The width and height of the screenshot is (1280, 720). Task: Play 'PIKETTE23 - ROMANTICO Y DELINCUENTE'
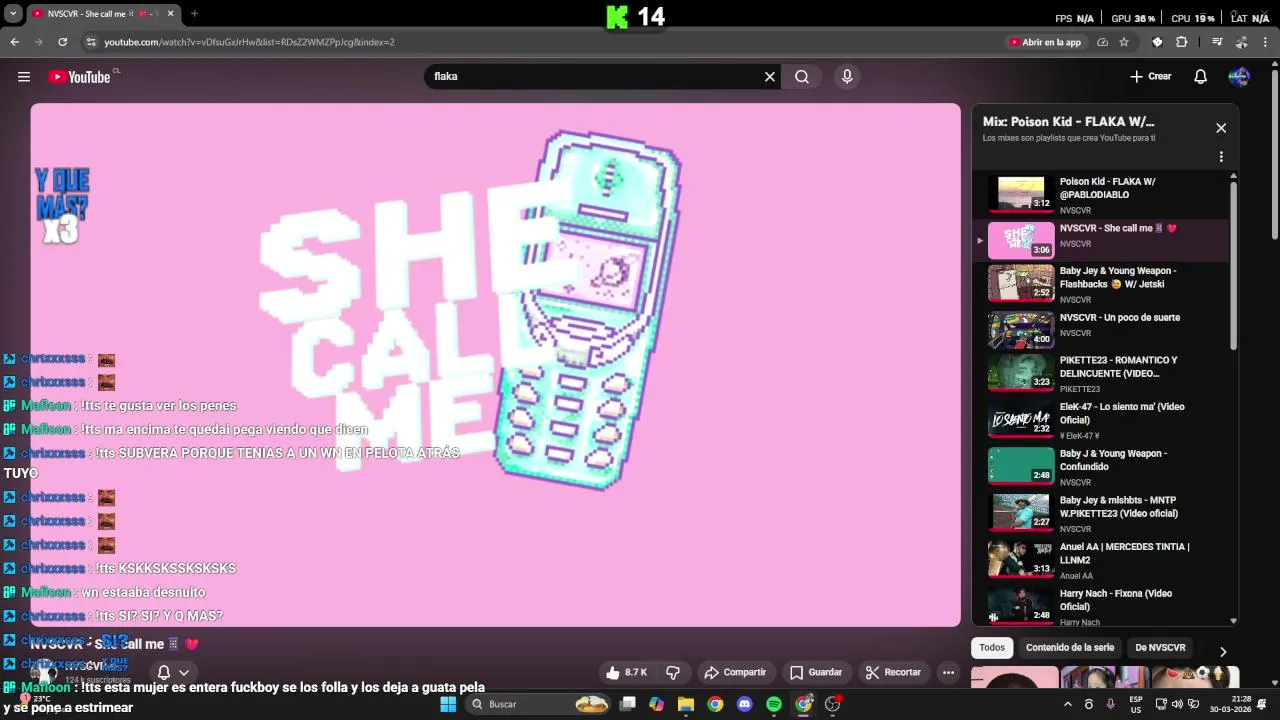1100,374
